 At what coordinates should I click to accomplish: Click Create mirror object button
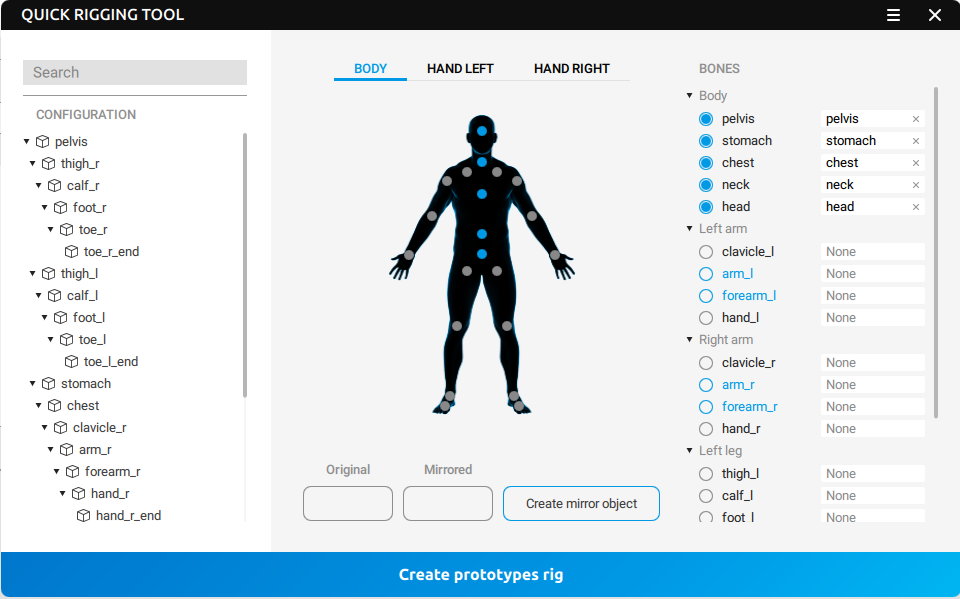click(581, 503)
